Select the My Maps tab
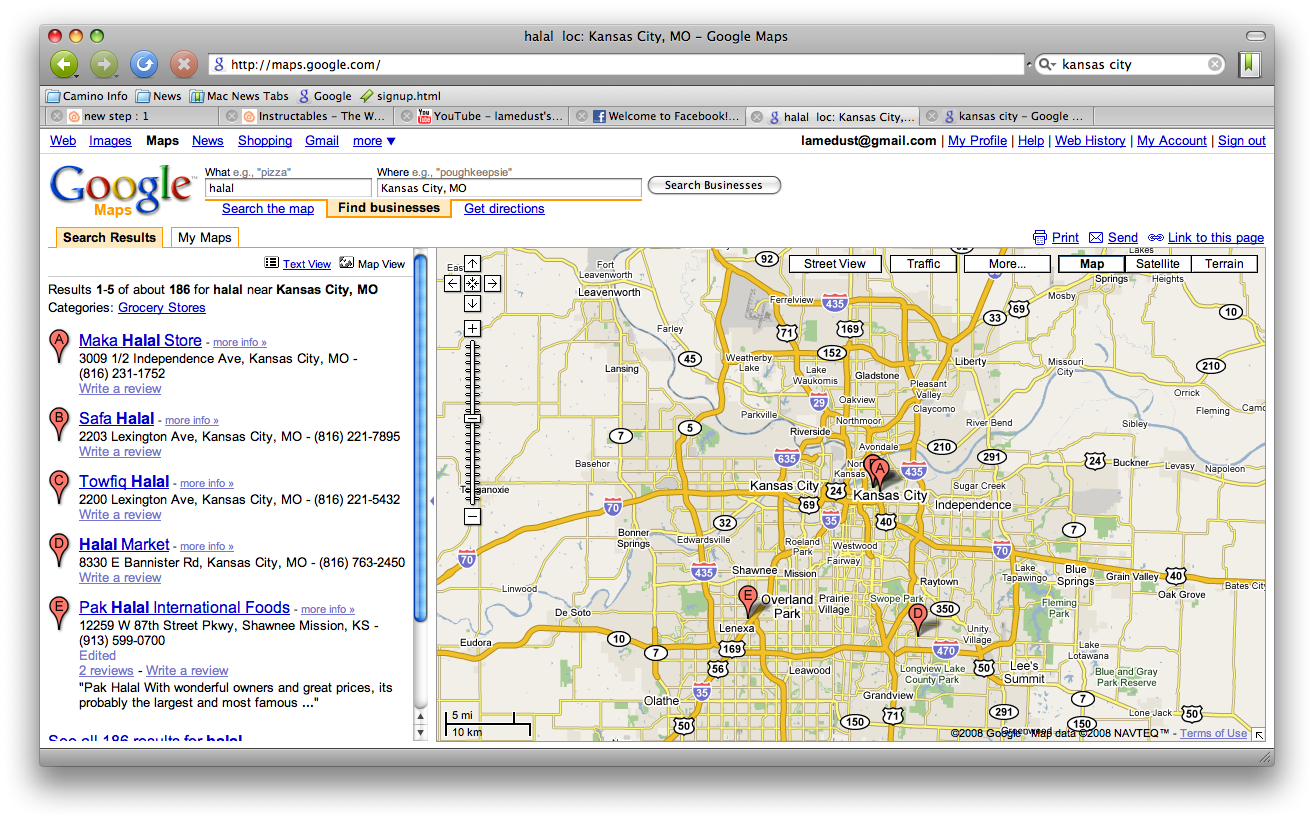The image size is (1314, 821). click(204, 237)
